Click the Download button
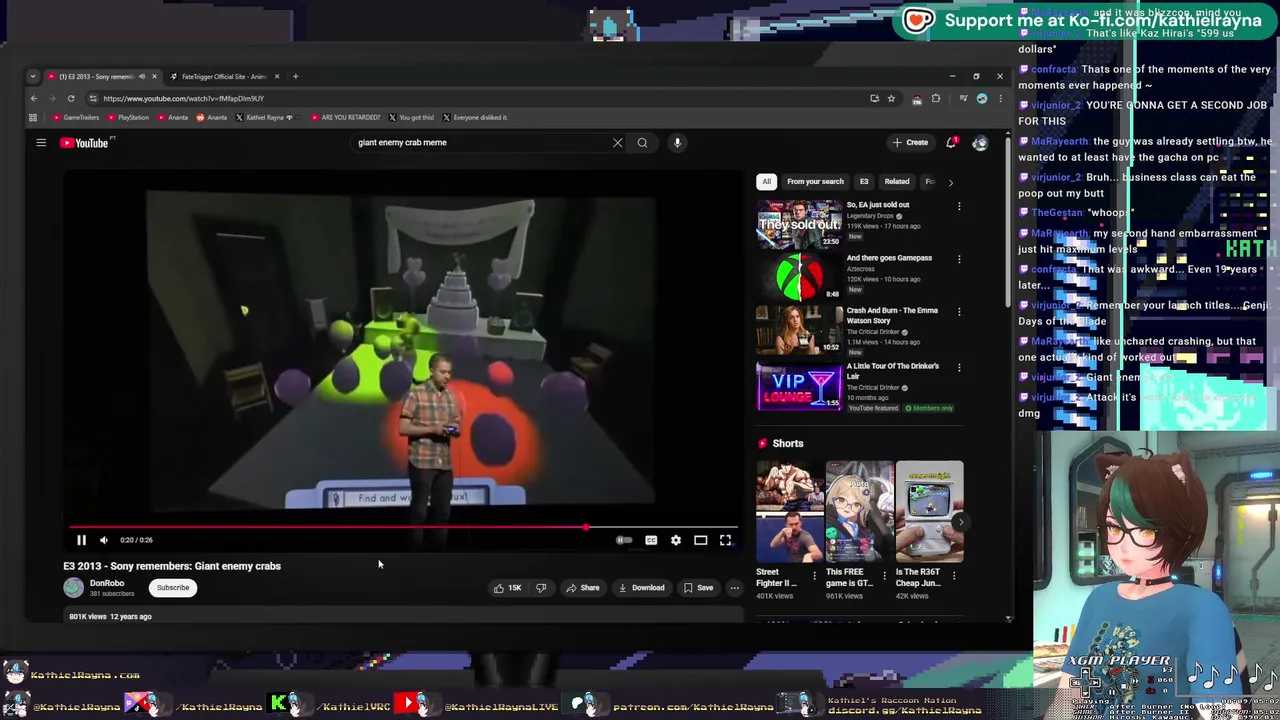 (x=641, y=588)
